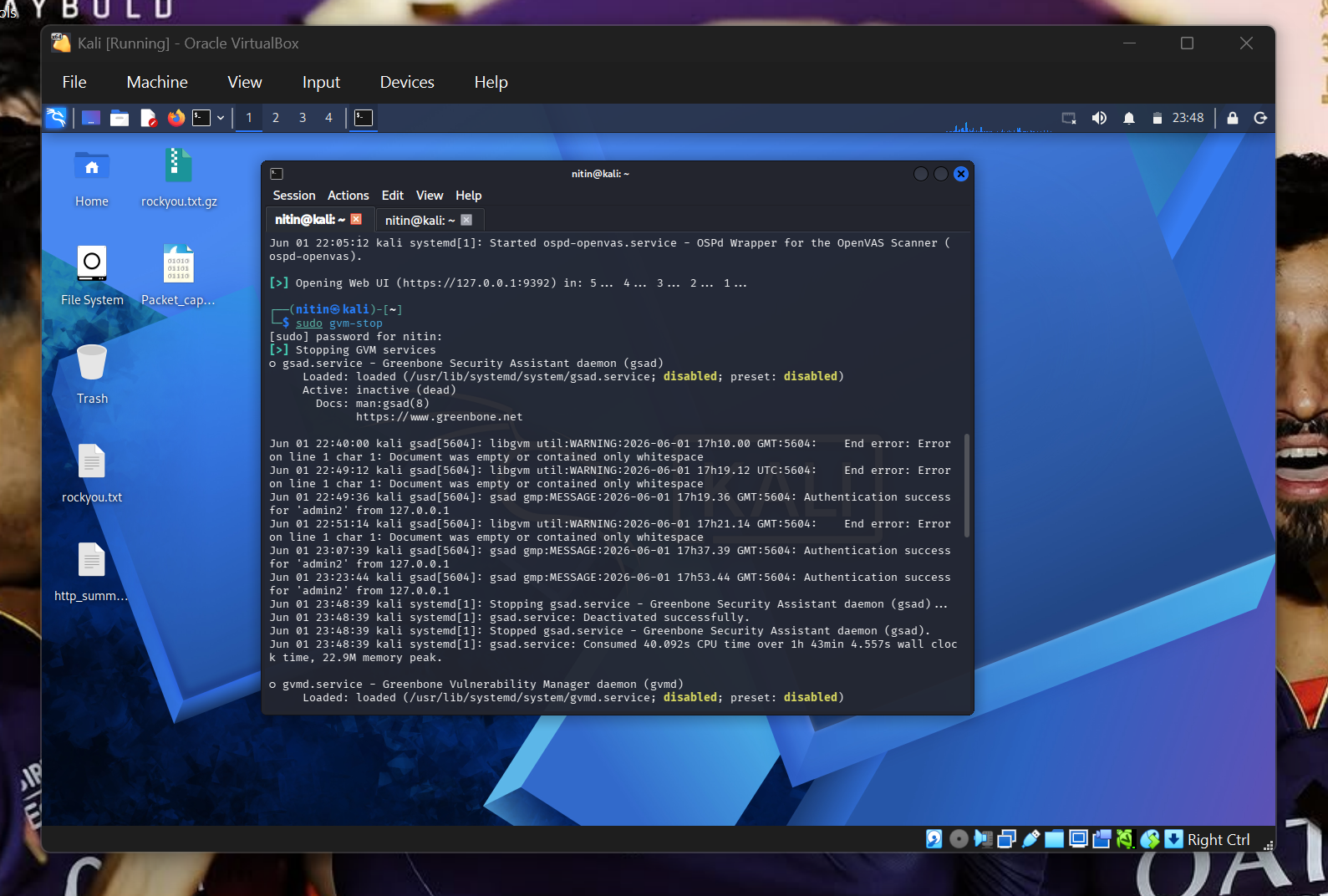Open the Trash on the desktop
This screenshot has width=1328, height=896.
92,375
